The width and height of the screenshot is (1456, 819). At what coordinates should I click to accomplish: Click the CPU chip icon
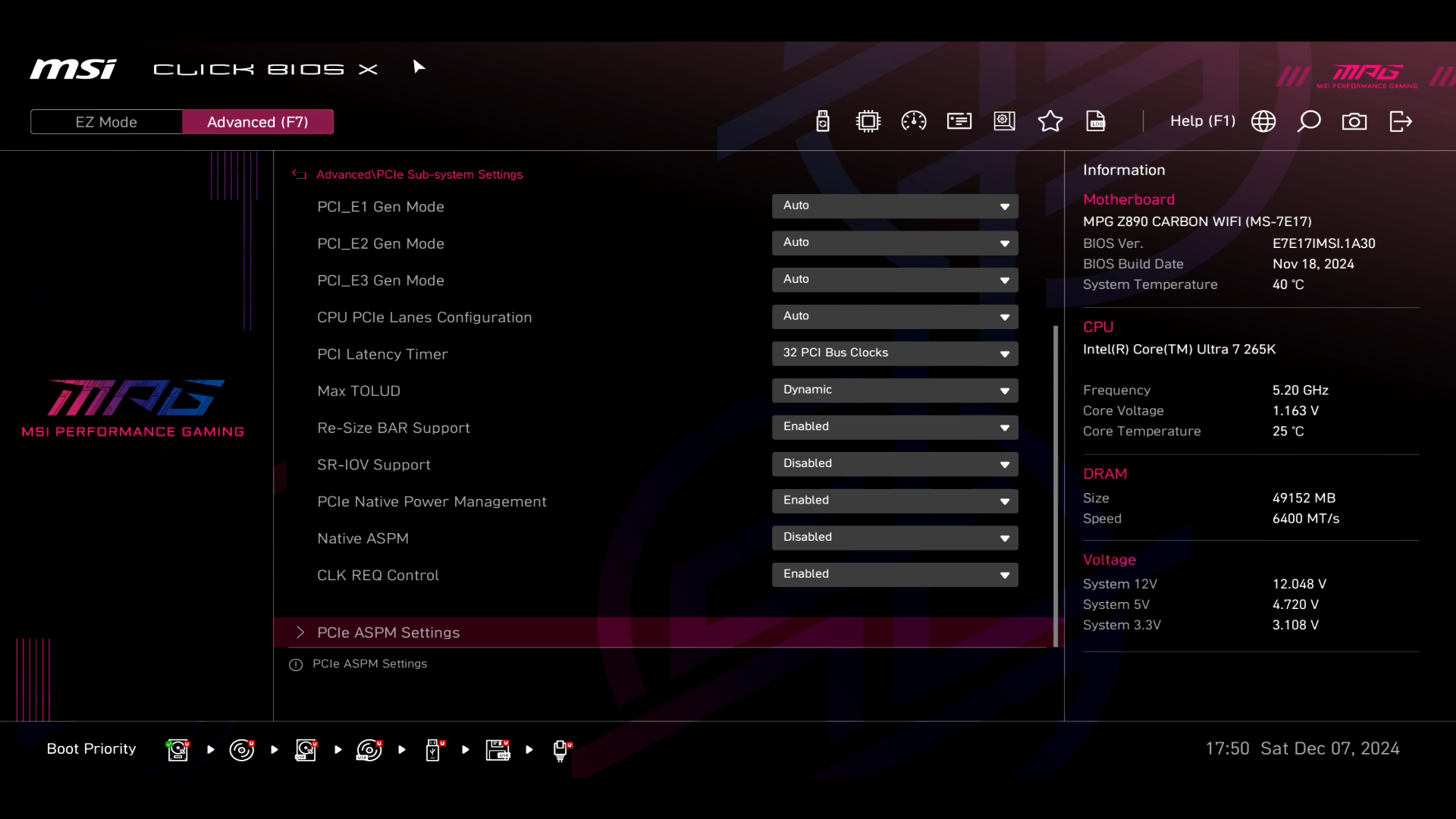[x=868, y=121]
